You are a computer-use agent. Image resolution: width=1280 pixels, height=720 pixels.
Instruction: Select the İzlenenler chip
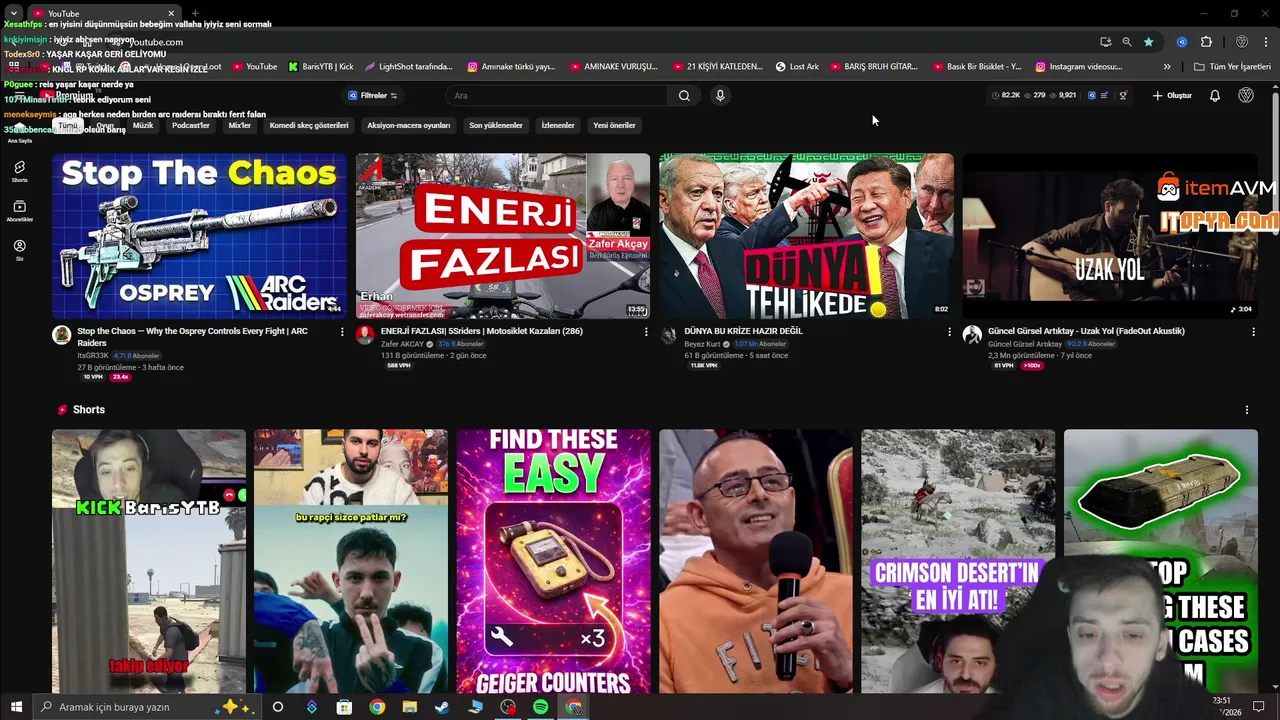point(558,126)
